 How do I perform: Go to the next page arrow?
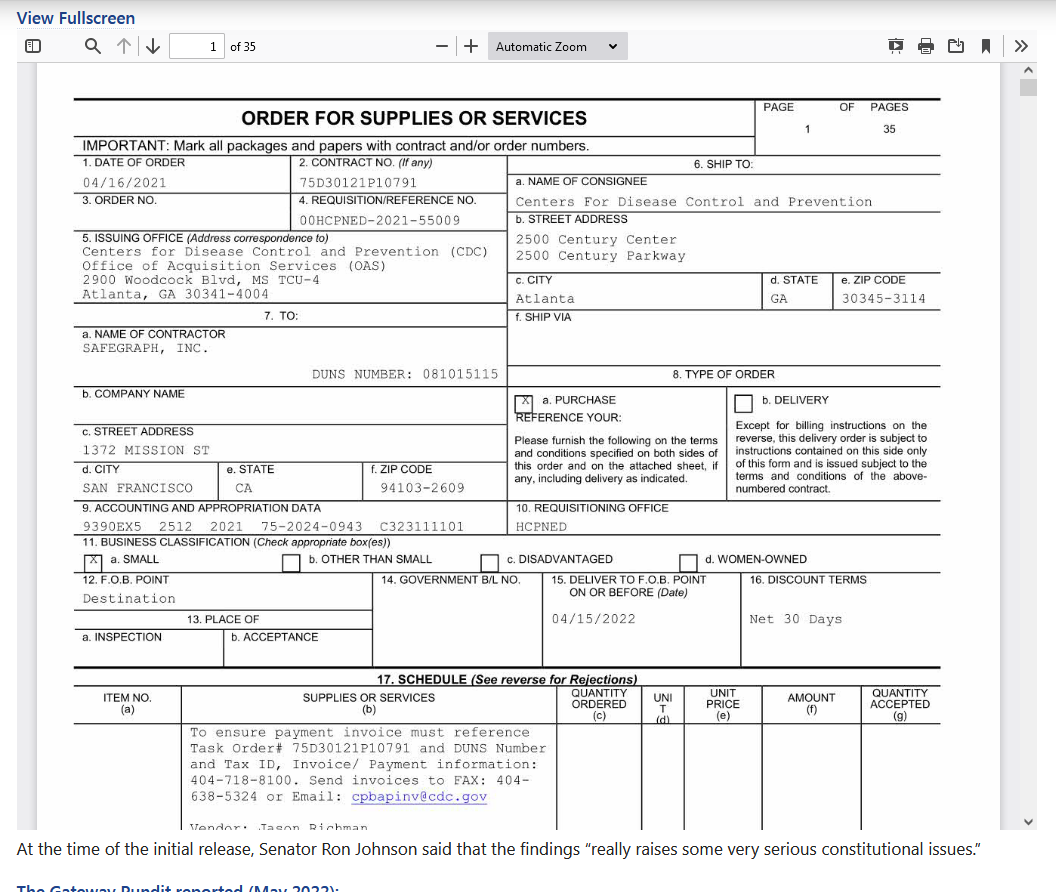tap(154, 46)
